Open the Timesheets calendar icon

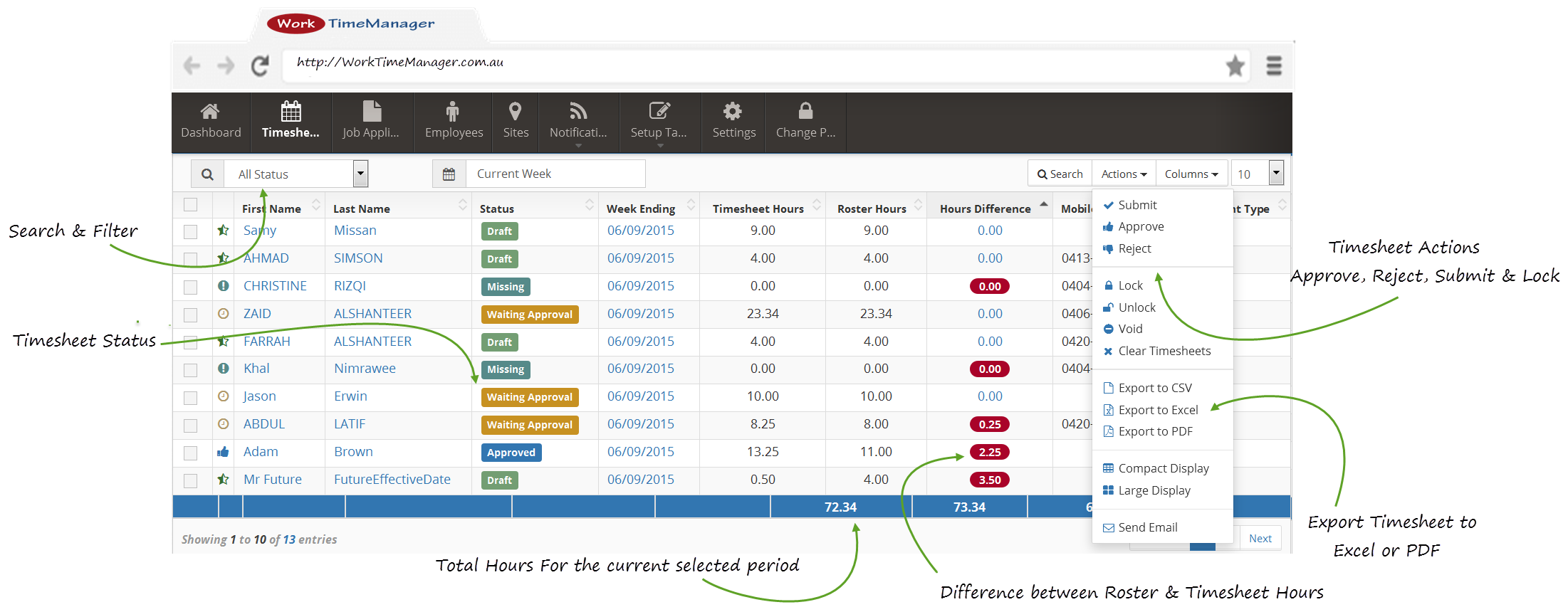point(291,111)
